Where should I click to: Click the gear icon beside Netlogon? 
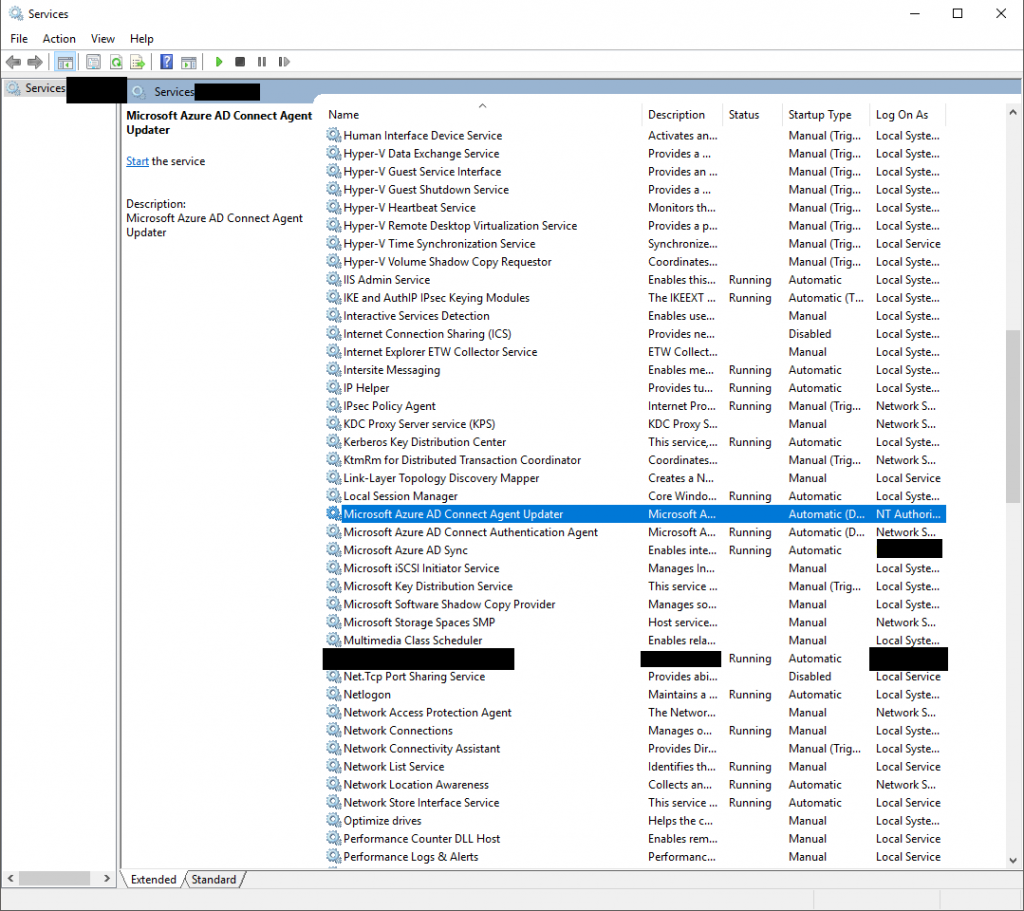(334, 694)
